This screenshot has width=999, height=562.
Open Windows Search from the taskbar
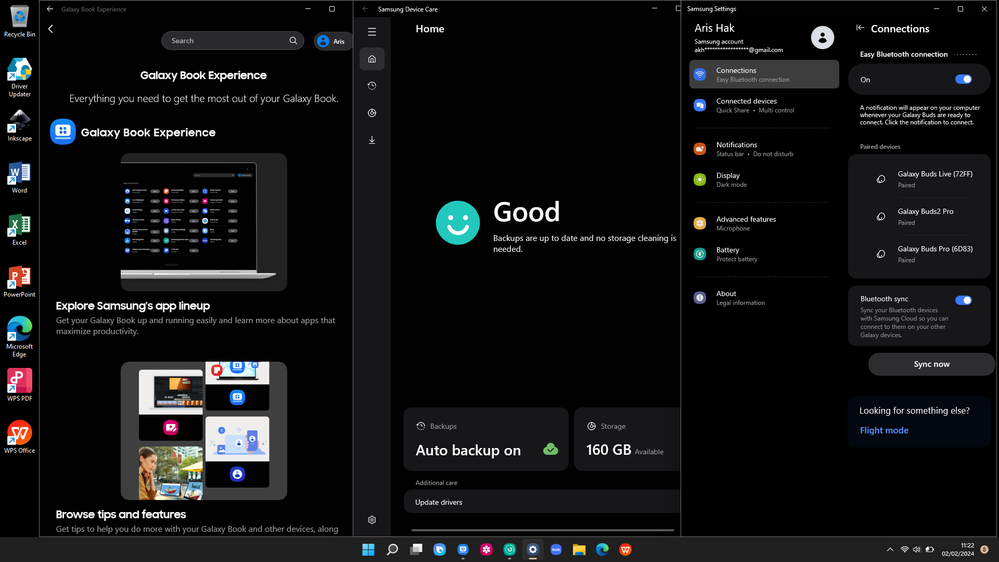pyautogui.click(x=392, y=549)
